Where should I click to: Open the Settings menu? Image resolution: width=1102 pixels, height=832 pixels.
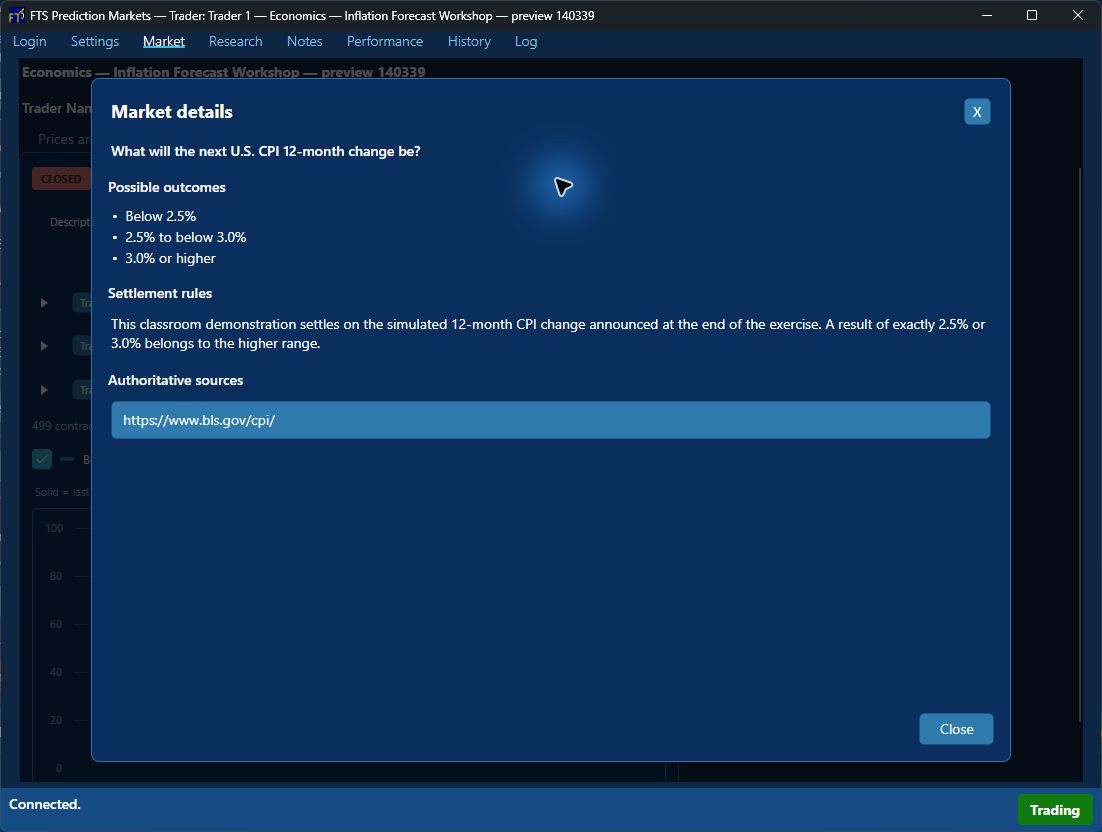click(95, 41)
